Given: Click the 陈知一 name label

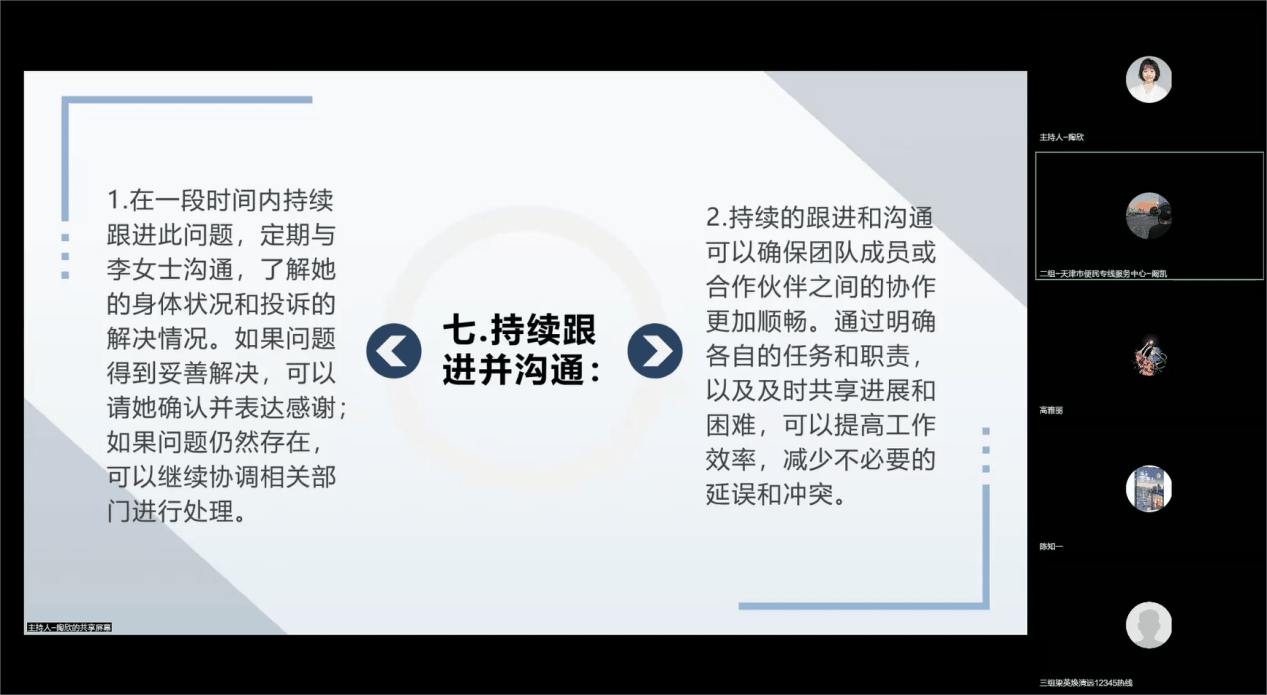Looking at the screenshot, I should (1050, 546).
